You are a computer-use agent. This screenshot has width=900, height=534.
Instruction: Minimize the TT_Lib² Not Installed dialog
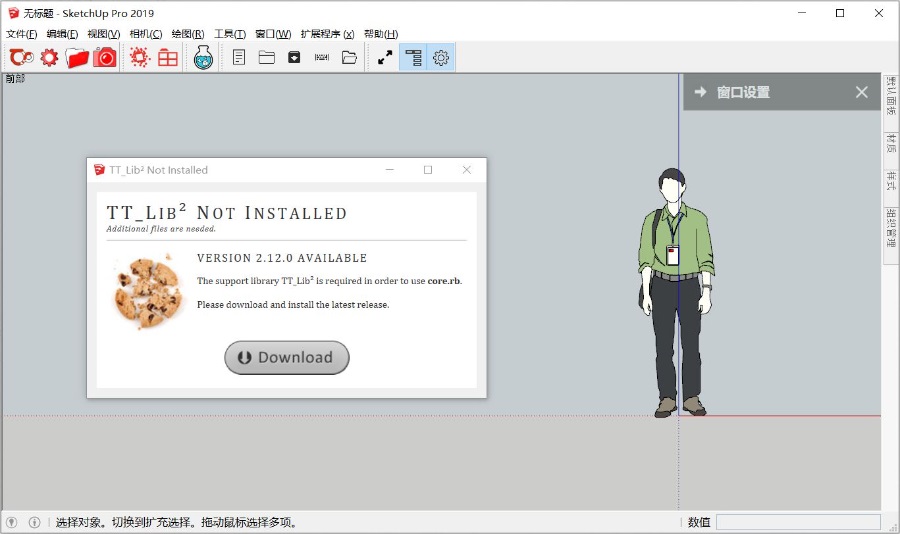click(x=390, y=170)
